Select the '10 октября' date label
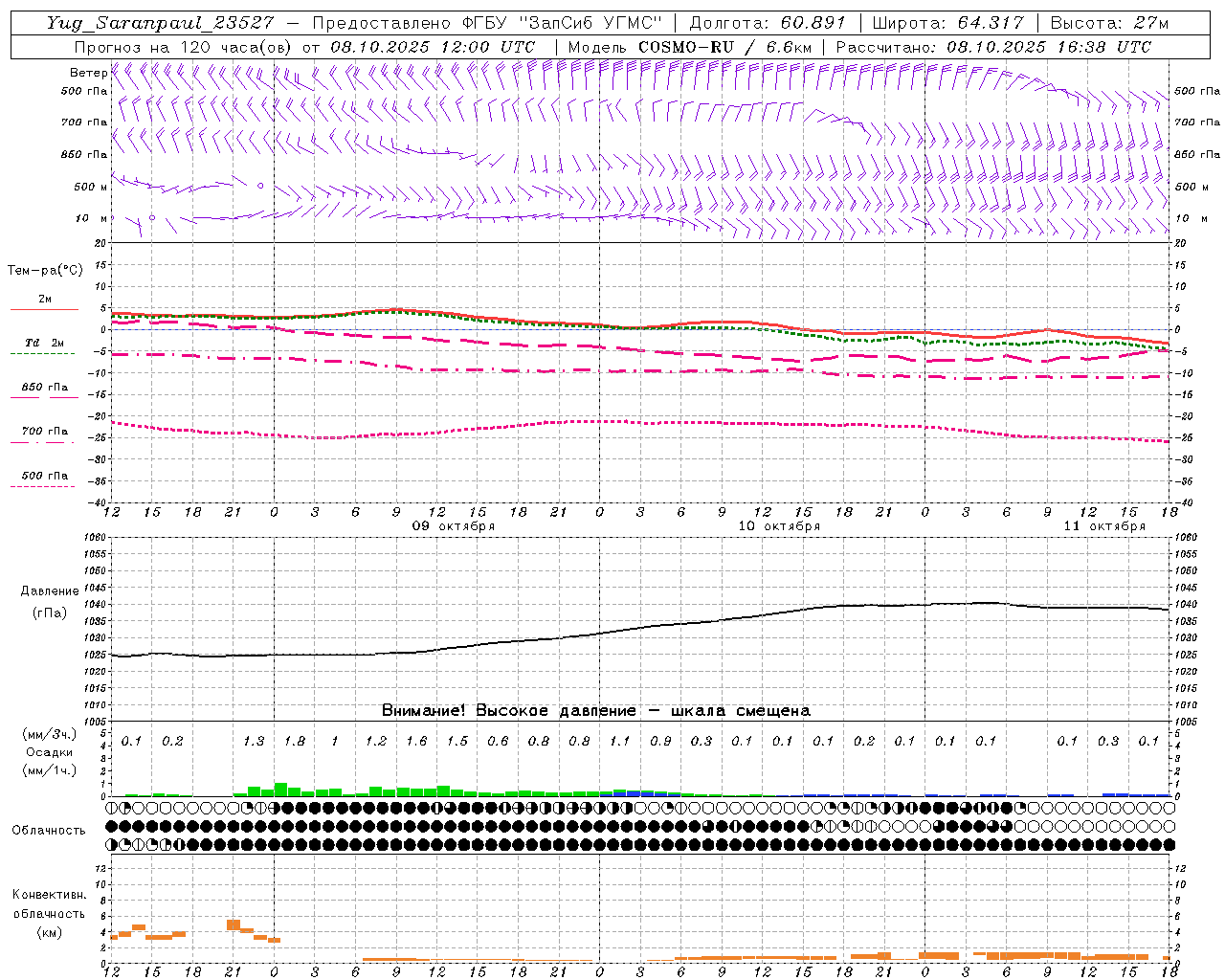The height and width of the screenshot is (980, 1225). 779,526
